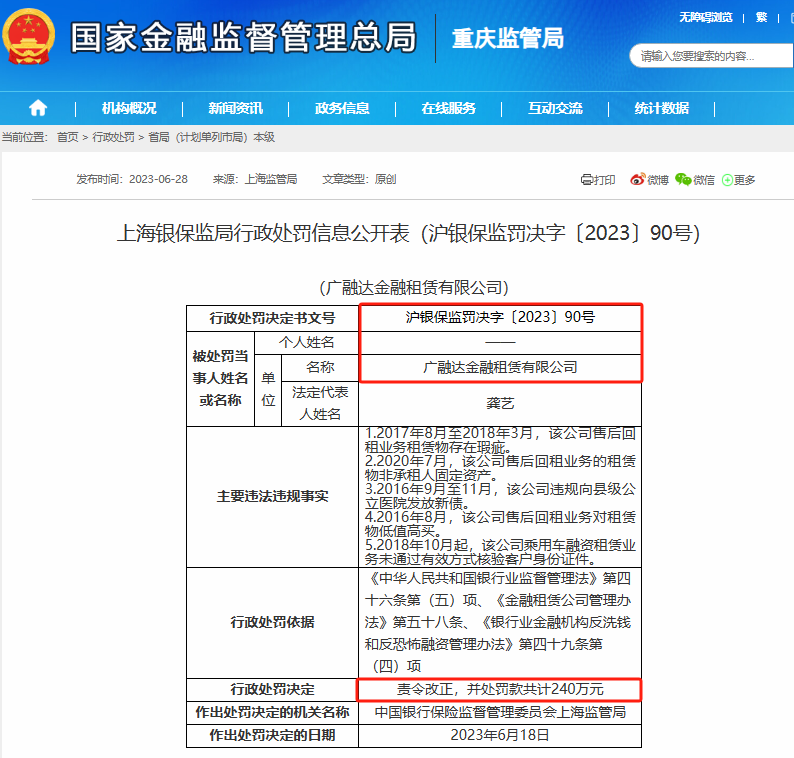Open more sharing options (更多)

[738, 180]
